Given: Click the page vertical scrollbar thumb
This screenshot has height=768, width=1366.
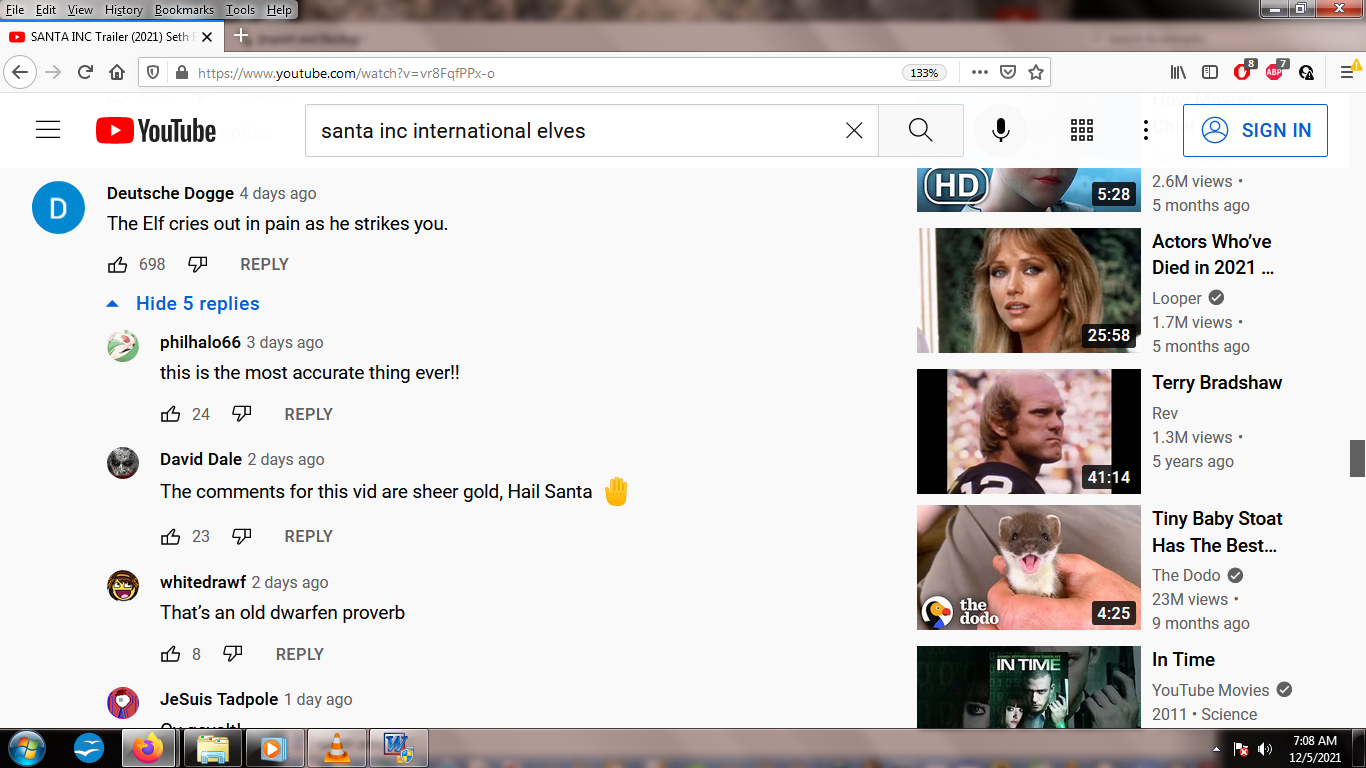Looking at the screenshot, I should coord(1357,458).
